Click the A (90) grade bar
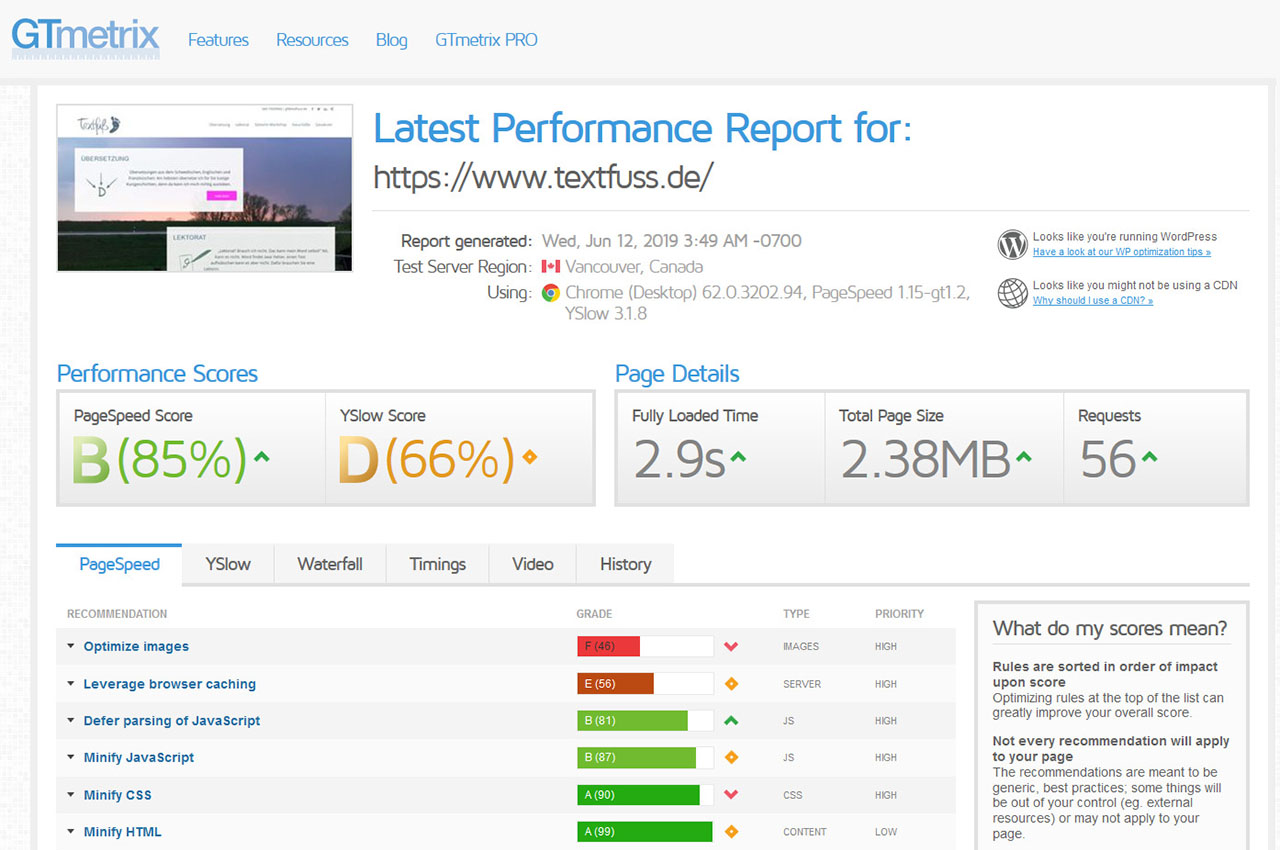The width and height of the screenshot is (1280, 850). (x=645, y=795)
